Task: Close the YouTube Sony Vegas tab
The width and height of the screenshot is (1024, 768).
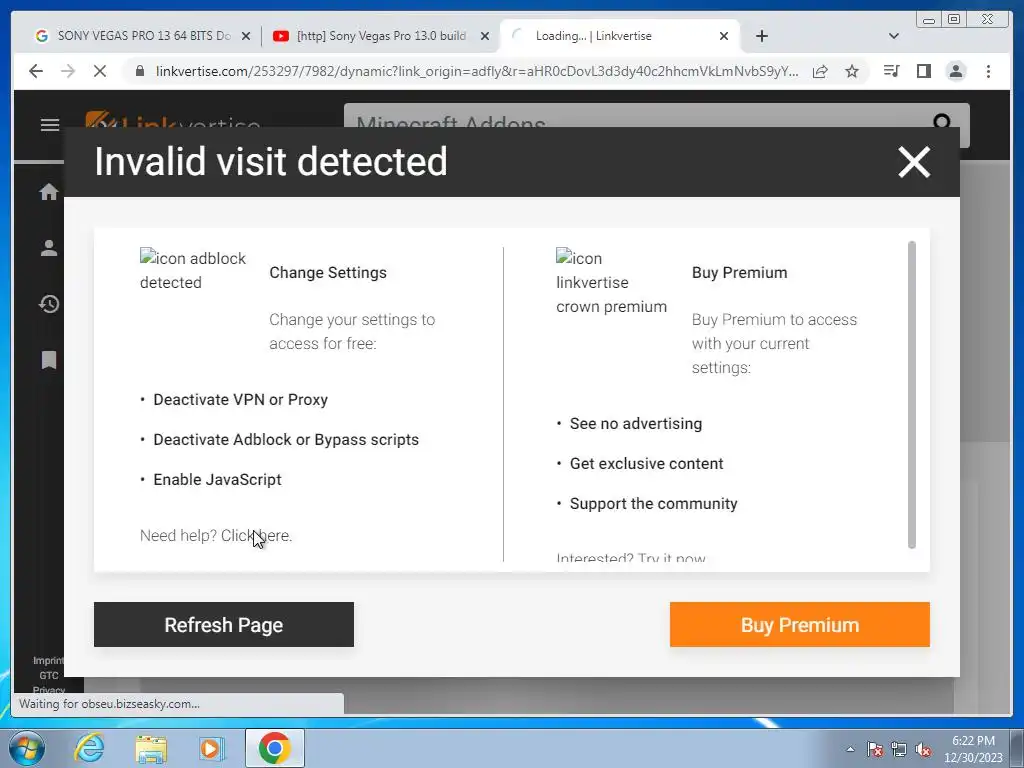Action: pos(485,36)
